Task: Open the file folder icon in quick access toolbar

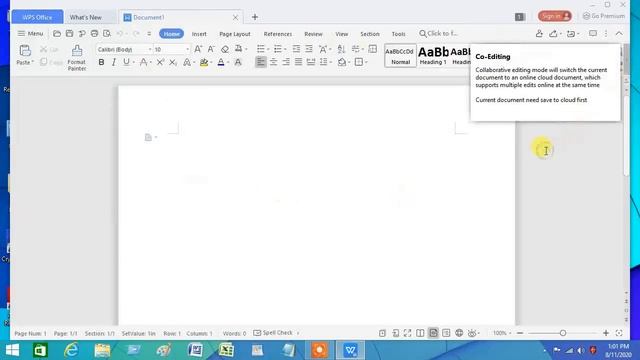Action: [x=57, y=33]
